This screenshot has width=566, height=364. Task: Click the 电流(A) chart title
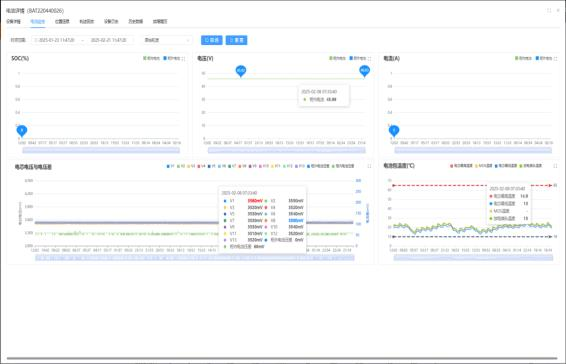click(392, 58)
